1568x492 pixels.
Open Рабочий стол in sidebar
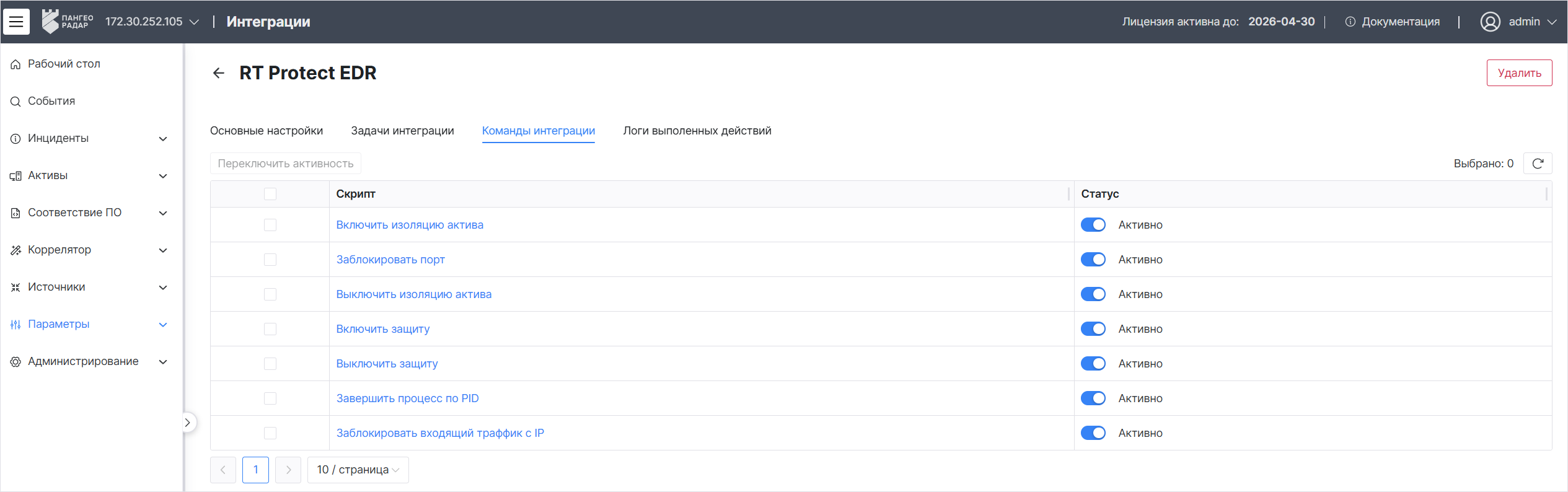click(64, 64)
